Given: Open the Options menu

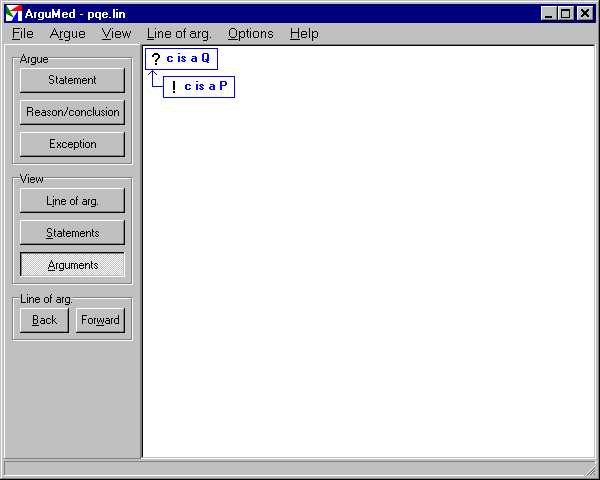Looking at the screenshot, I should point(251,34).
